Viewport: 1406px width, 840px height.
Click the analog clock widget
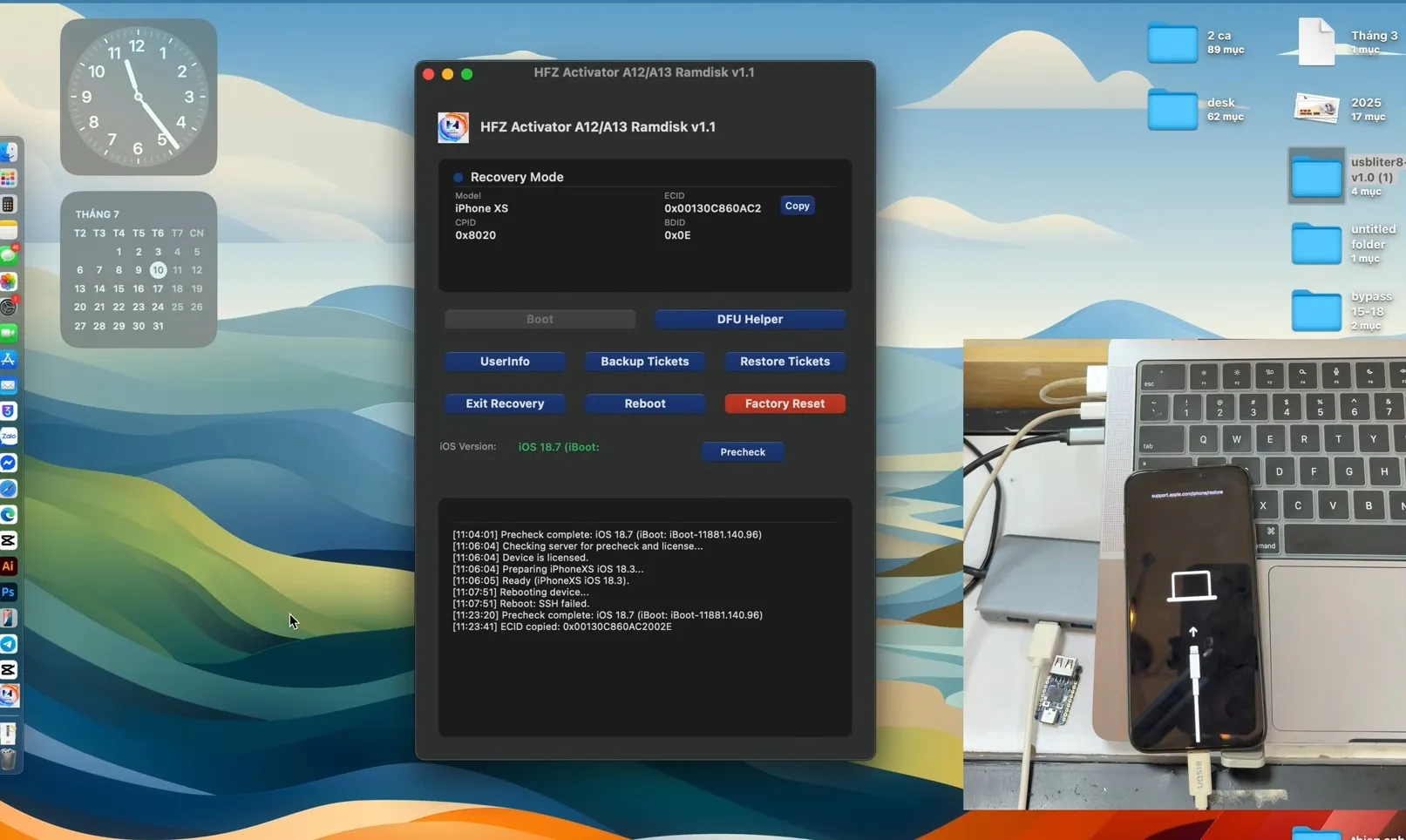pyautogui.click(x=139, y=97)
